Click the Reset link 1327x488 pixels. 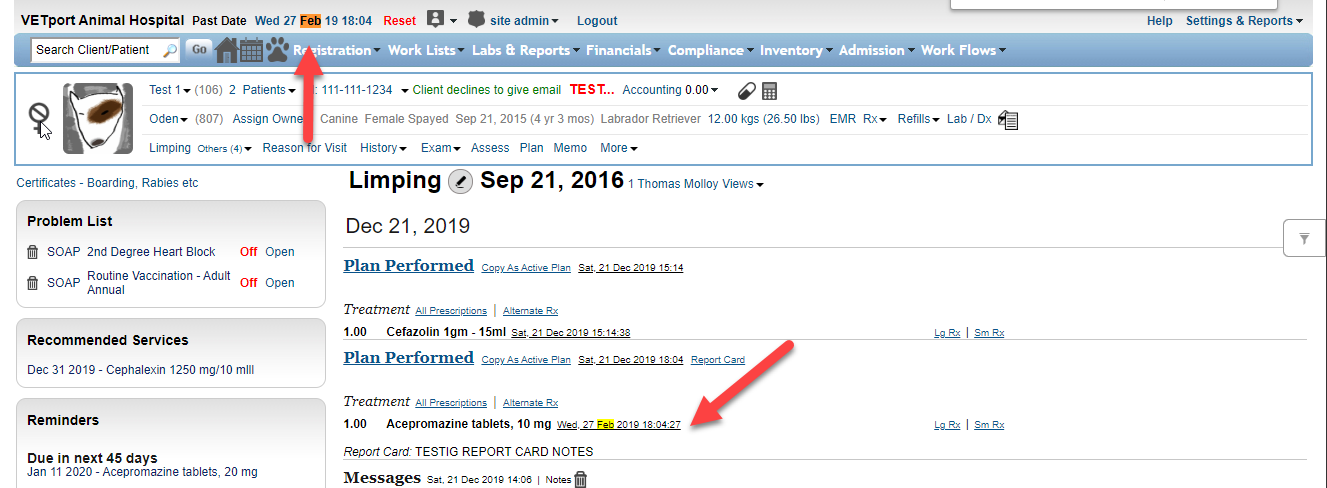400,21
